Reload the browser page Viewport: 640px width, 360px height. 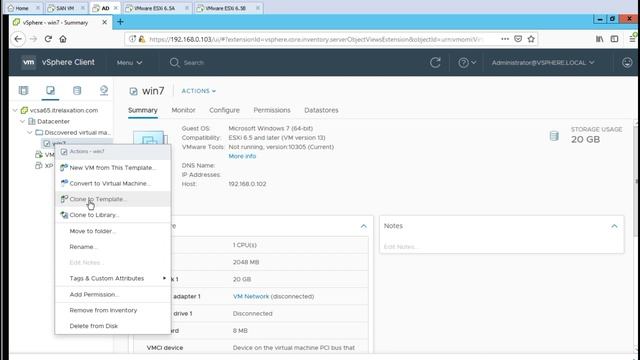[48, 39]
